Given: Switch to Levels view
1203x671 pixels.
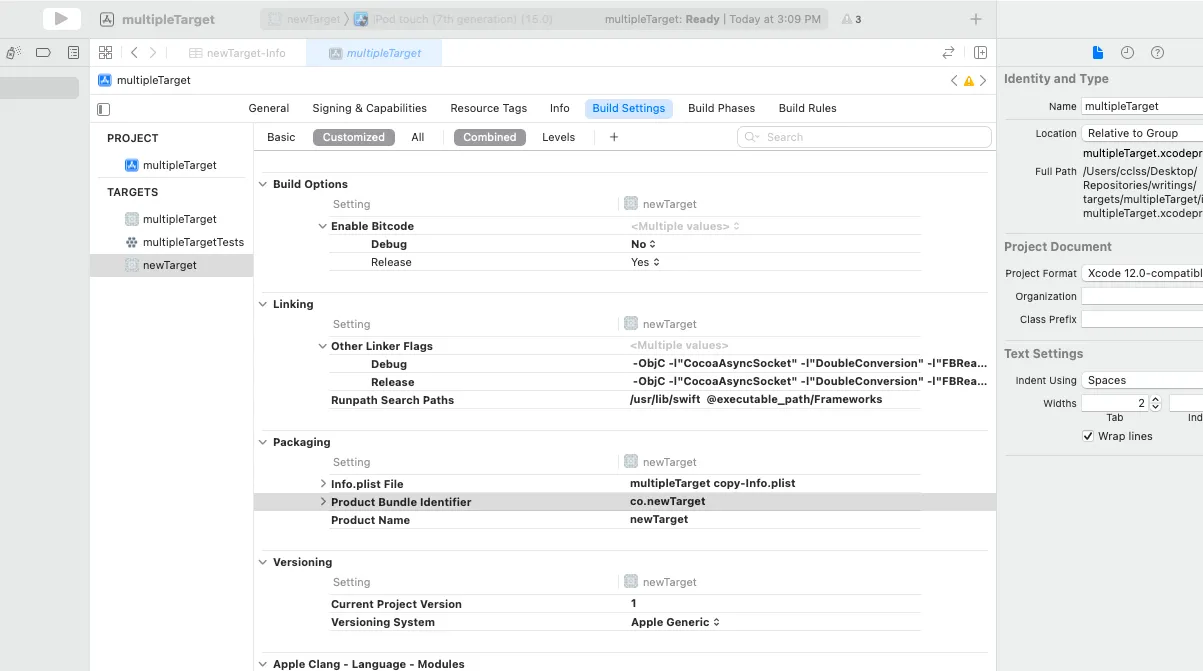Looking at the screenshot, I should pyautogui.click(x=559, y=137).
